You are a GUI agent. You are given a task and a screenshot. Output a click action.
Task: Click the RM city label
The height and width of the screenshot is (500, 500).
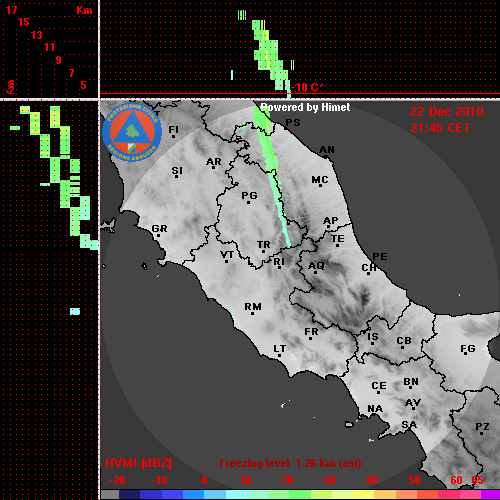coord(253,307)
